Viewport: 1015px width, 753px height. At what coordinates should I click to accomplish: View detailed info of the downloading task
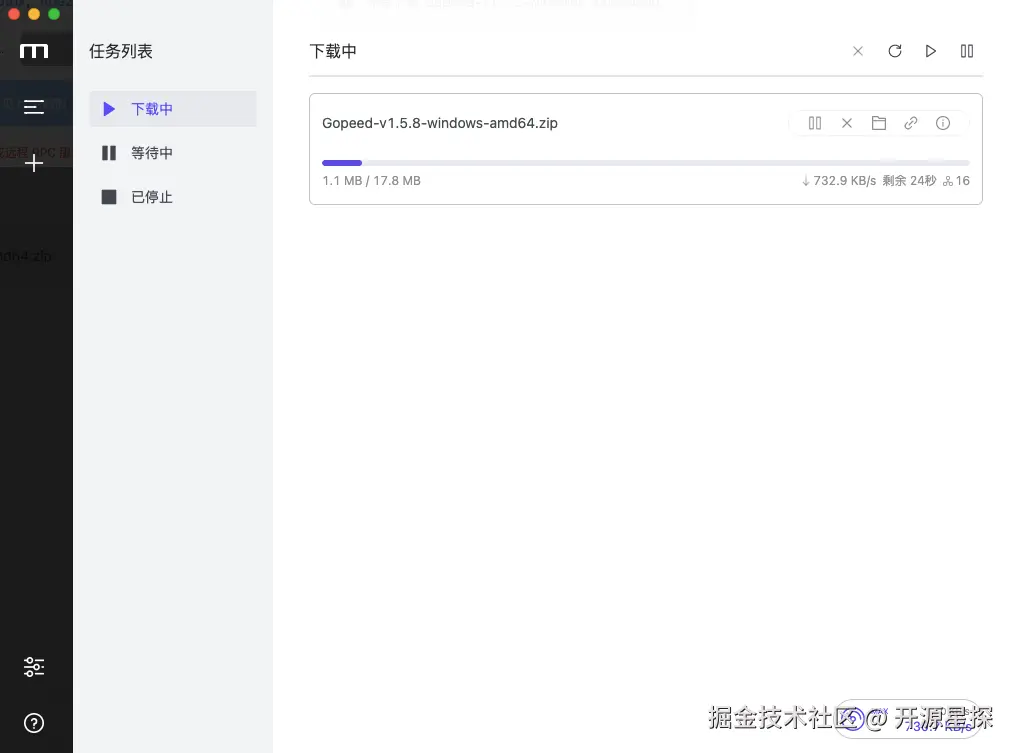tap(943, 123)
